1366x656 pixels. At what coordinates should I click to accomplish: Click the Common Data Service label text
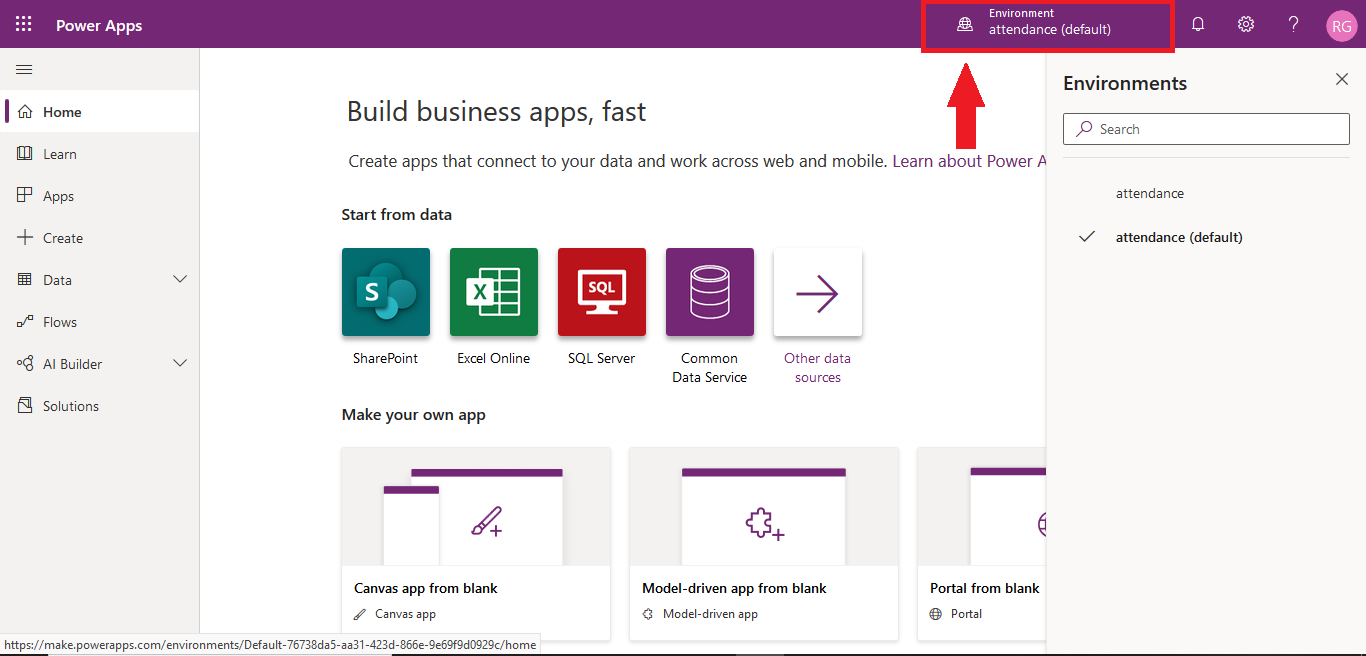(710, 368)
